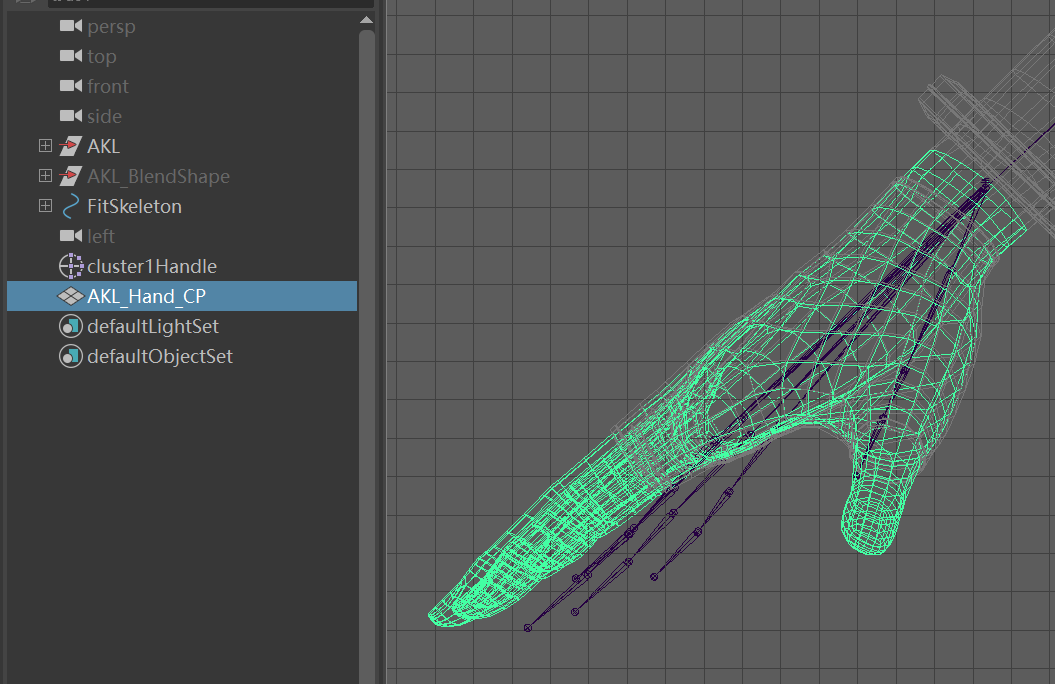Expand the AKL_BlendShape node

coord(44,176)
